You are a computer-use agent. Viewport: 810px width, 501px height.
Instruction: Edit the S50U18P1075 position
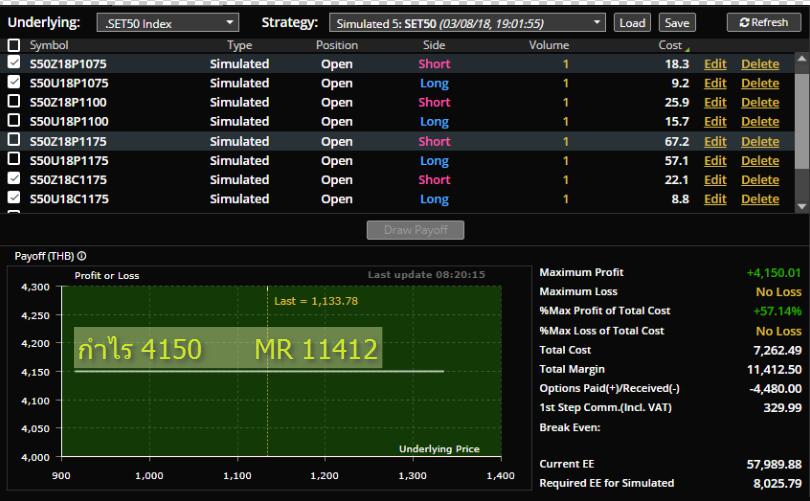pyautogui.click(x=715, y=83)
